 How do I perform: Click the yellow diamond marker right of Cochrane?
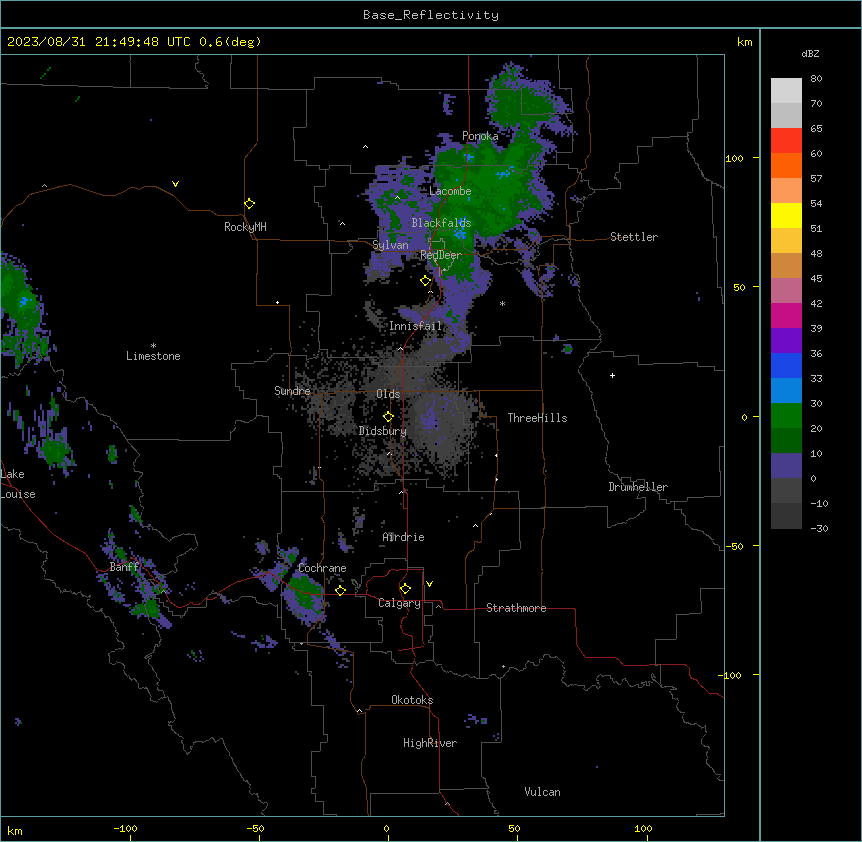point(340,591)
